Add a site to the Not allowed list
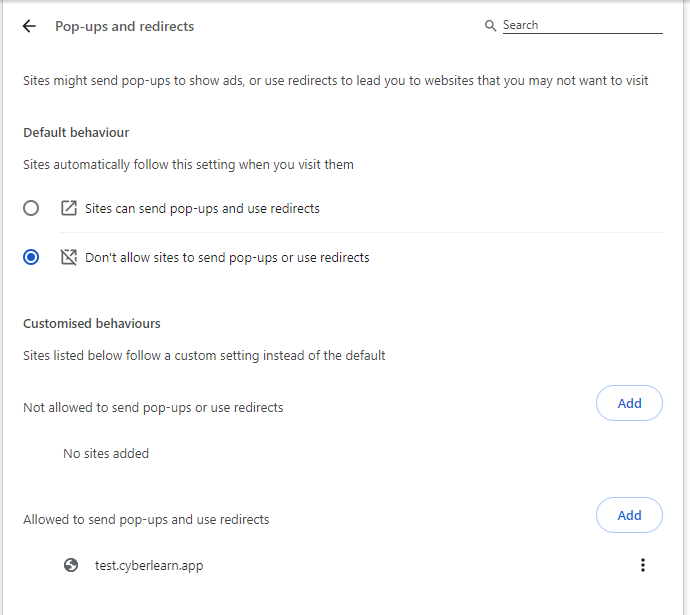This screenshot has height=615, width=690. tap(629, 403)
